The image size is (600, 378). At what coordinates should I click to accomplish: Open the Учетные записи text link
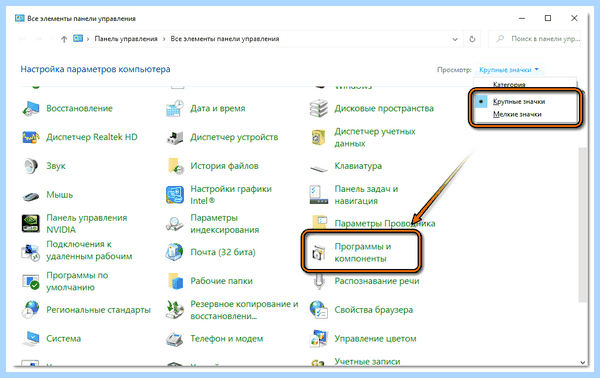367,362
